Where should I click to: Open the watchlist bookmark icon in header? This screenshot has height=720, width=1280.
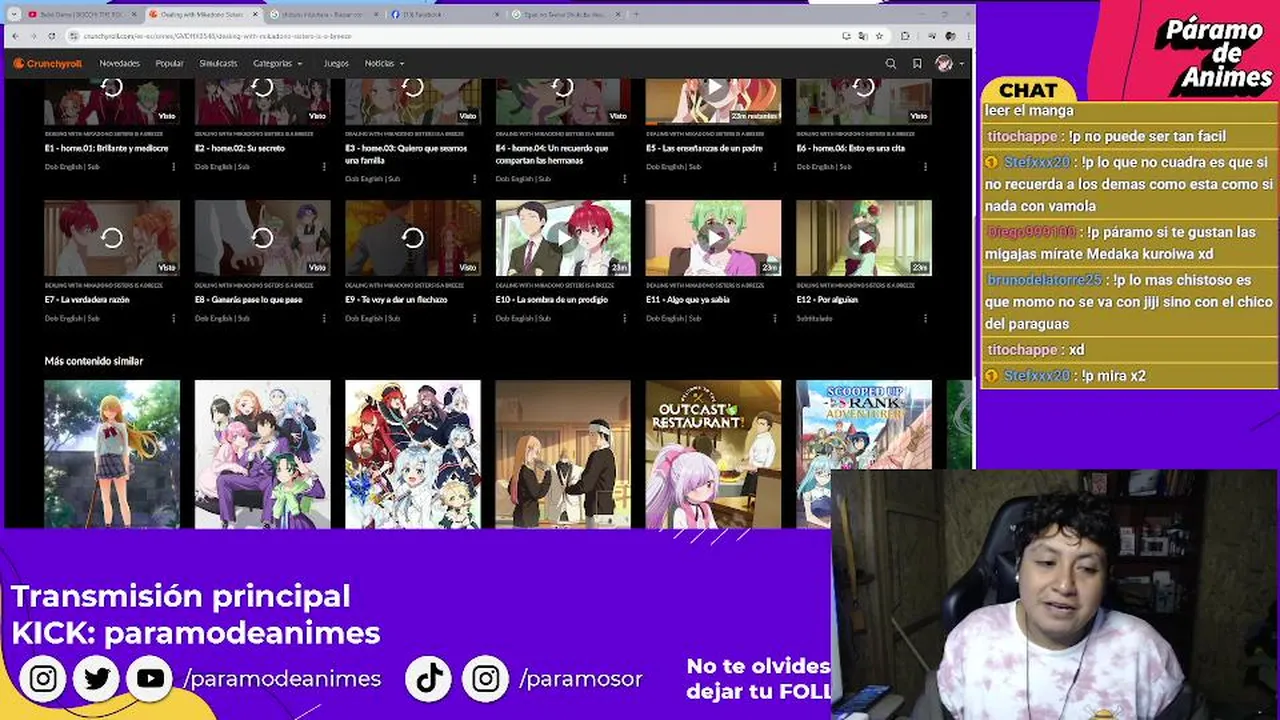pyautogui.click(x=917, y=63)
